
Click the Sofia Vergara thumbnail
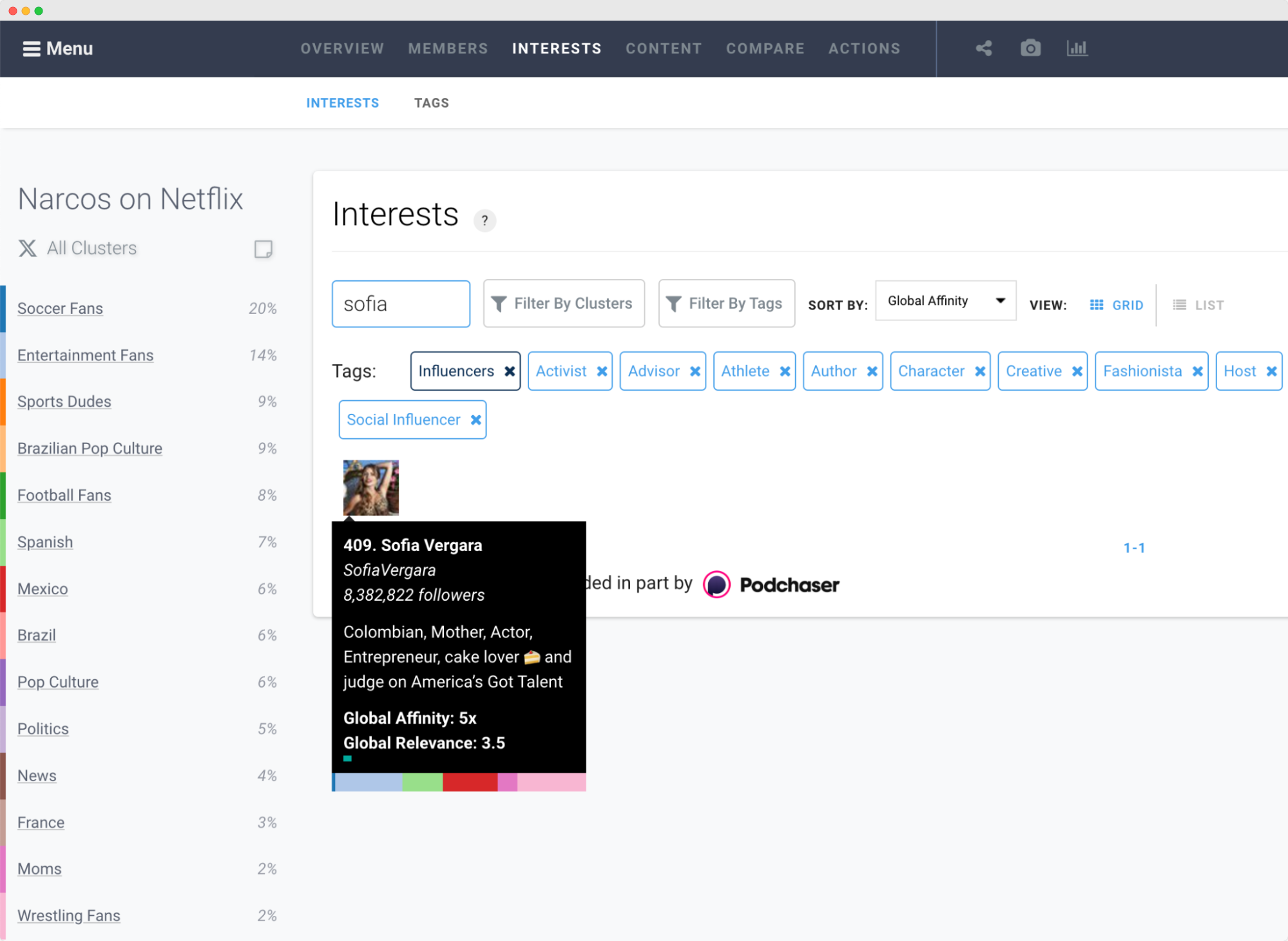pyautogui.click(x=371, y=488)
